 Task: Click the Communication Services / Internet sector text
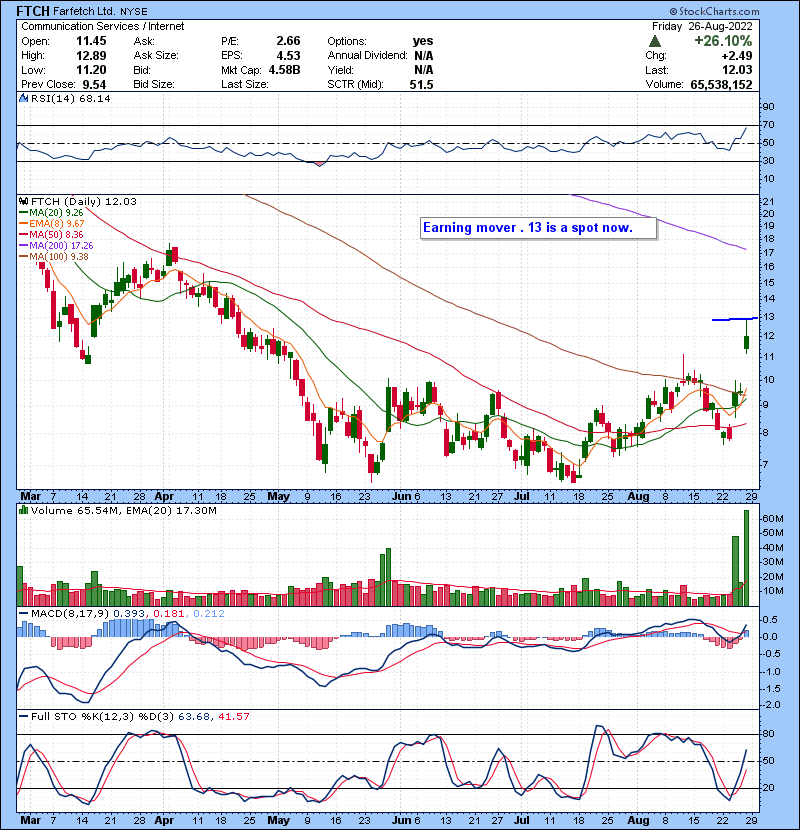point(103,26)
